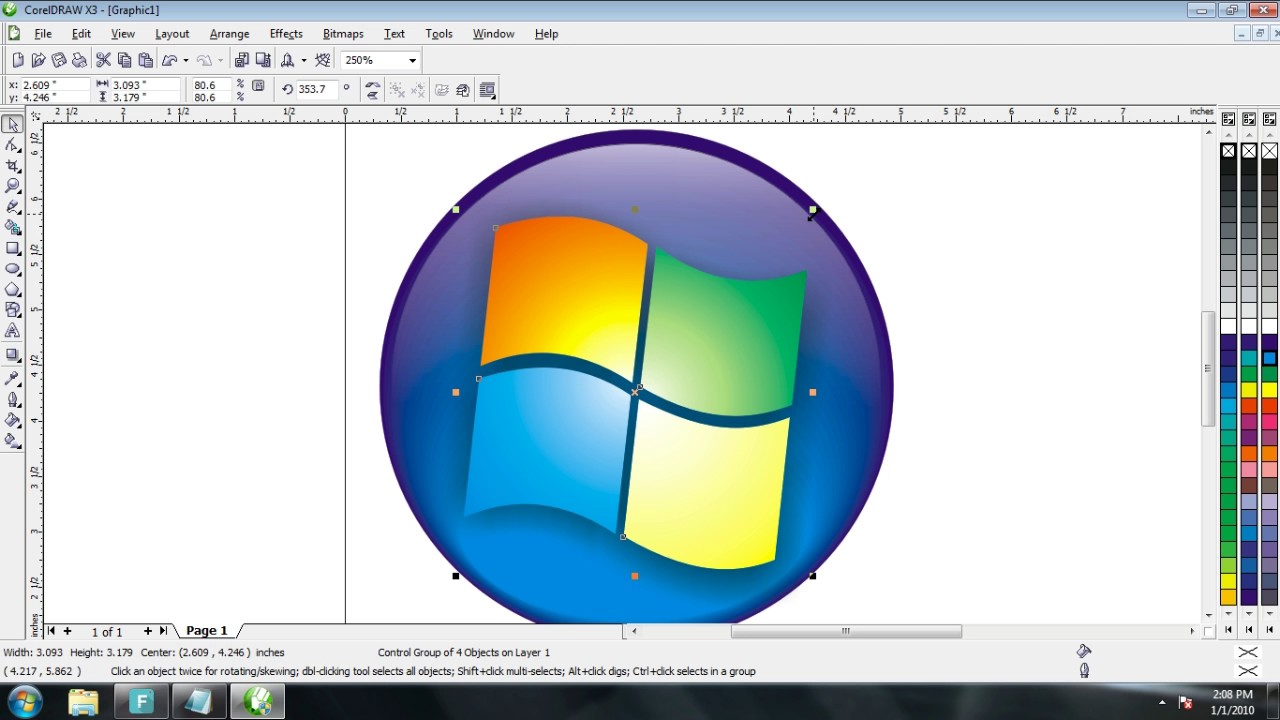Open Windows Explorer from taskbar
The height and width of the screenshot is (720, 1280).
84,701
